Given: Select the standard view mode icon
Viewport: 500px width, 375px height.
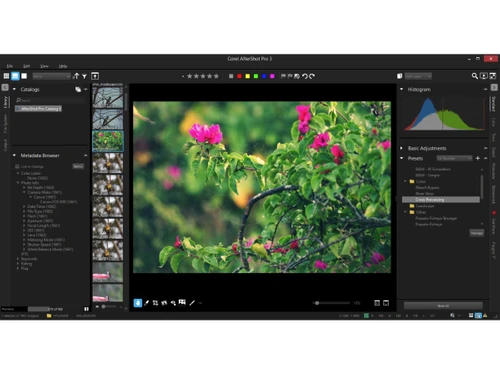Looking at the screenshot, I should point(15,76).
